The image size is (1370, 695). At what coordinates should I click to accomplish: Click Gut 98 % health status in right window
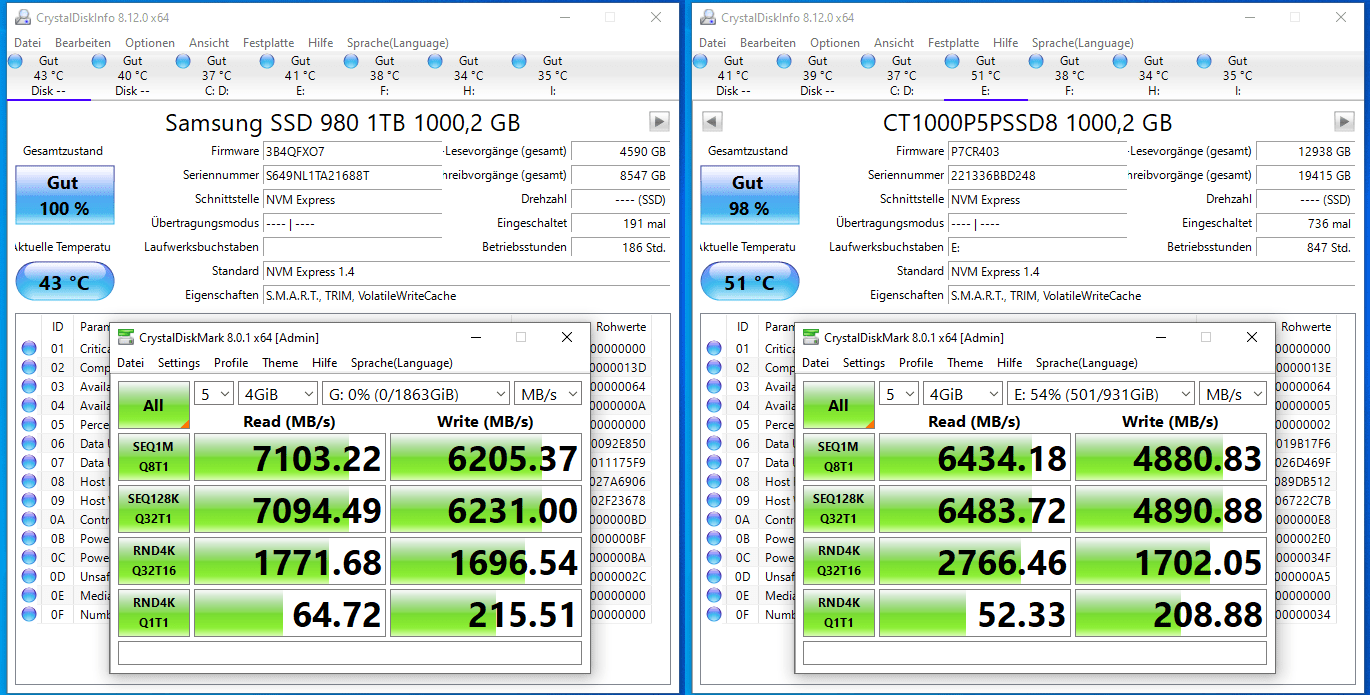tap(750, 195)
